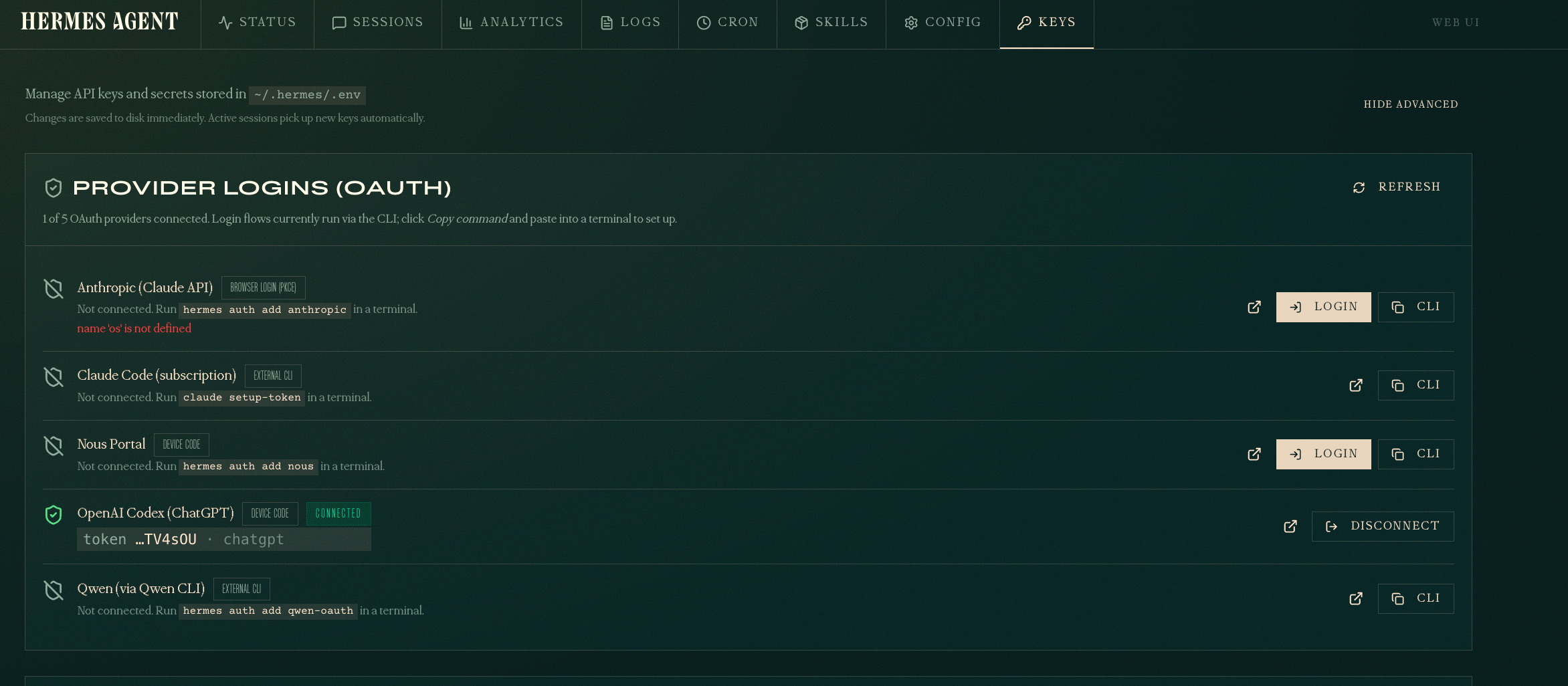1568x686 pixels.
Task: Click the "OpenAI Codex (ChatGPT)" provider name
Action: click(155, 513)
